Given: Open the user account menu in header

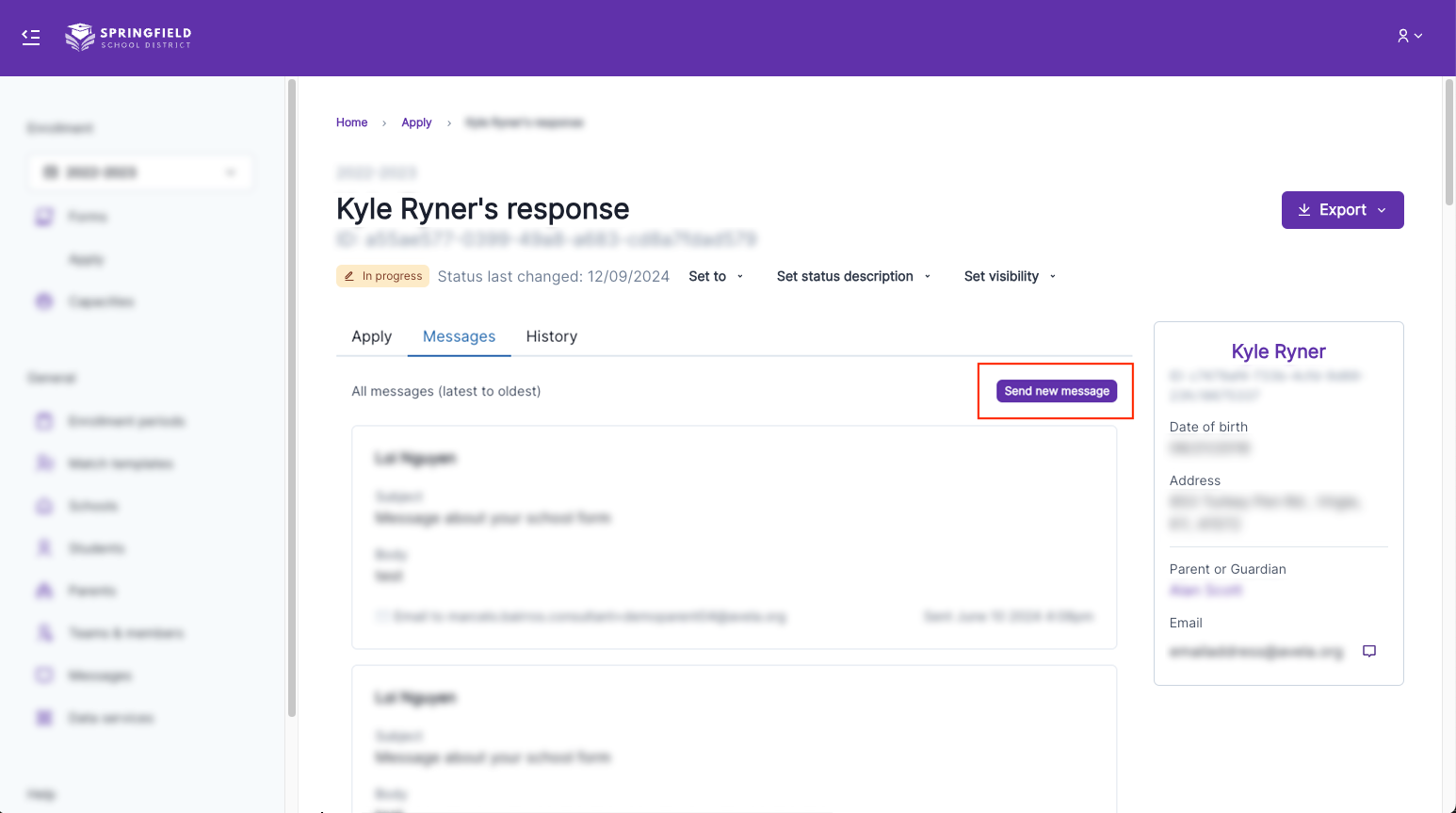Looking at the screenshot, I should pos(1409,36).
